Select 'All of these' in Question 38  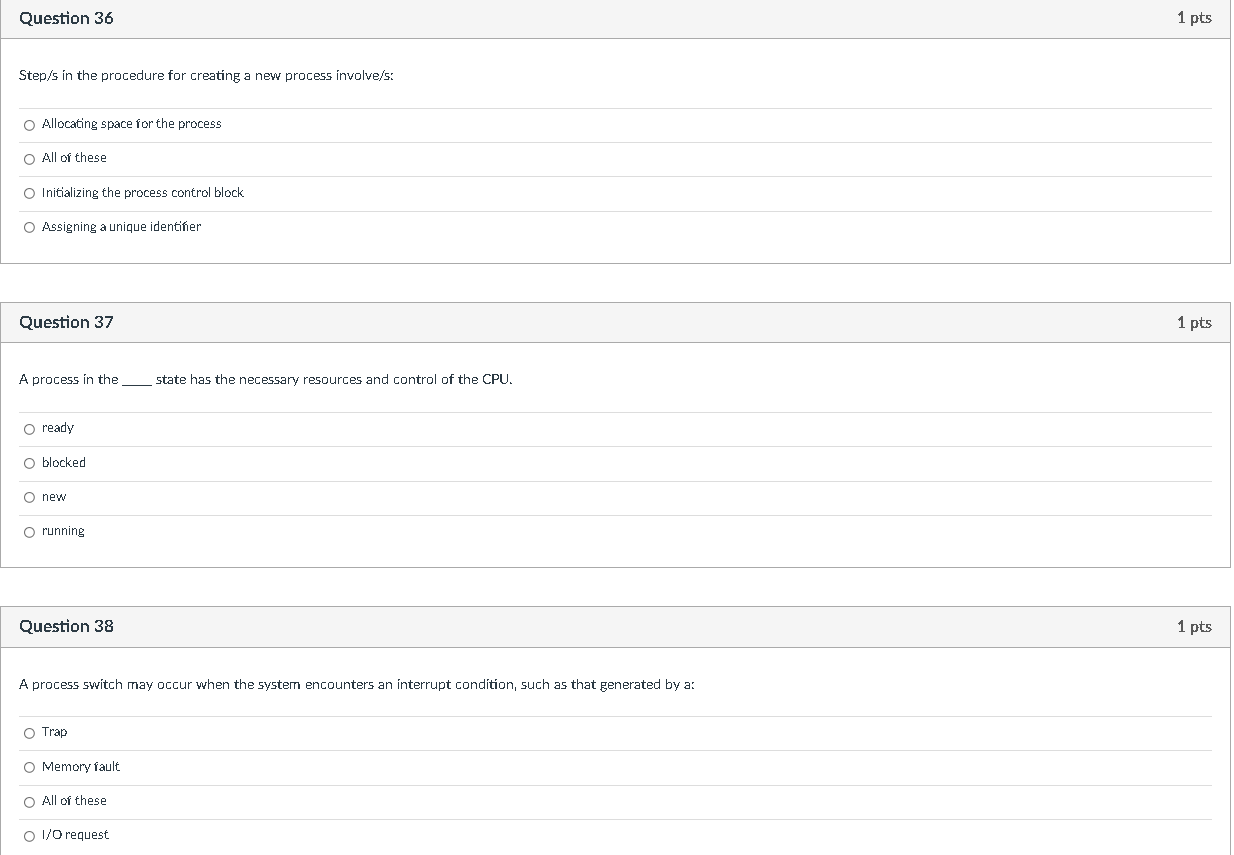(x=30, y=802)
